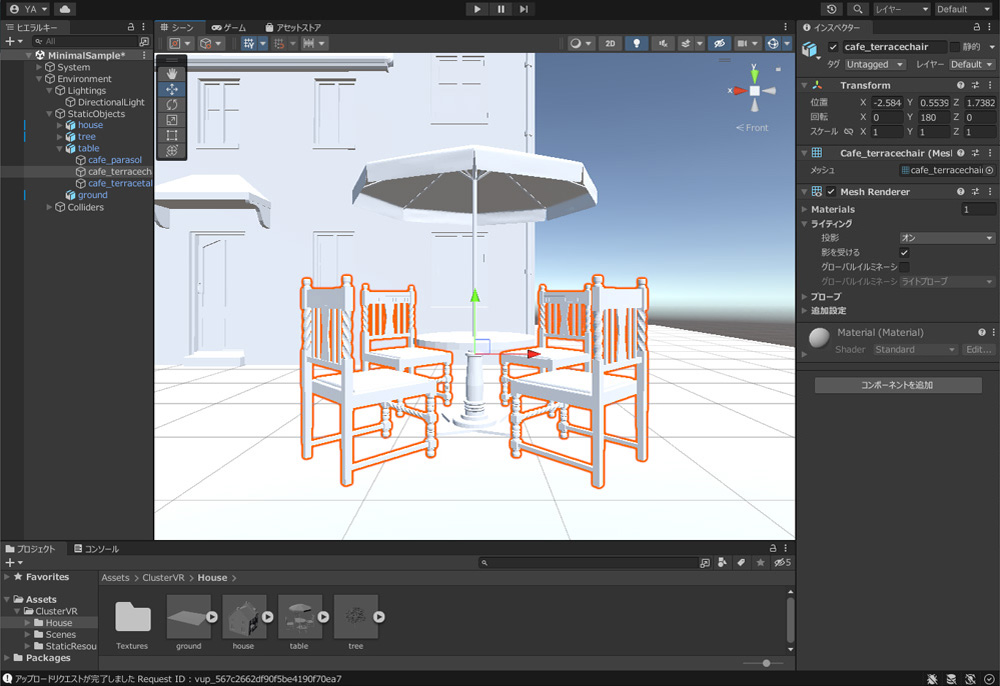The image size is (1000, 686).
Task: Enable the Static (静的) checkbox
Action: (955, 47)
